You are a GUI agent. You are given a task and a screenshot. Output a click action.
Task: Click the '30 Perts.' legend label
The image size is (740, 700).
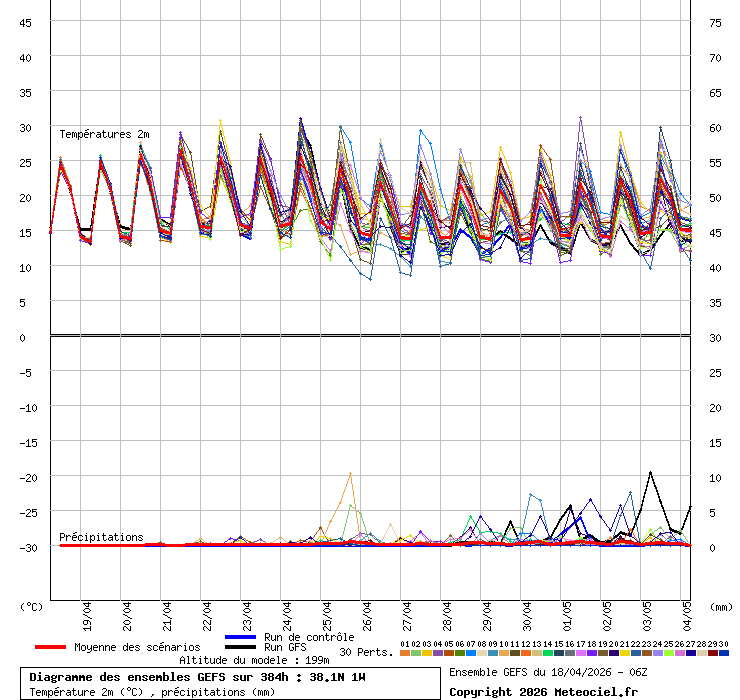[x=365, y=652]
